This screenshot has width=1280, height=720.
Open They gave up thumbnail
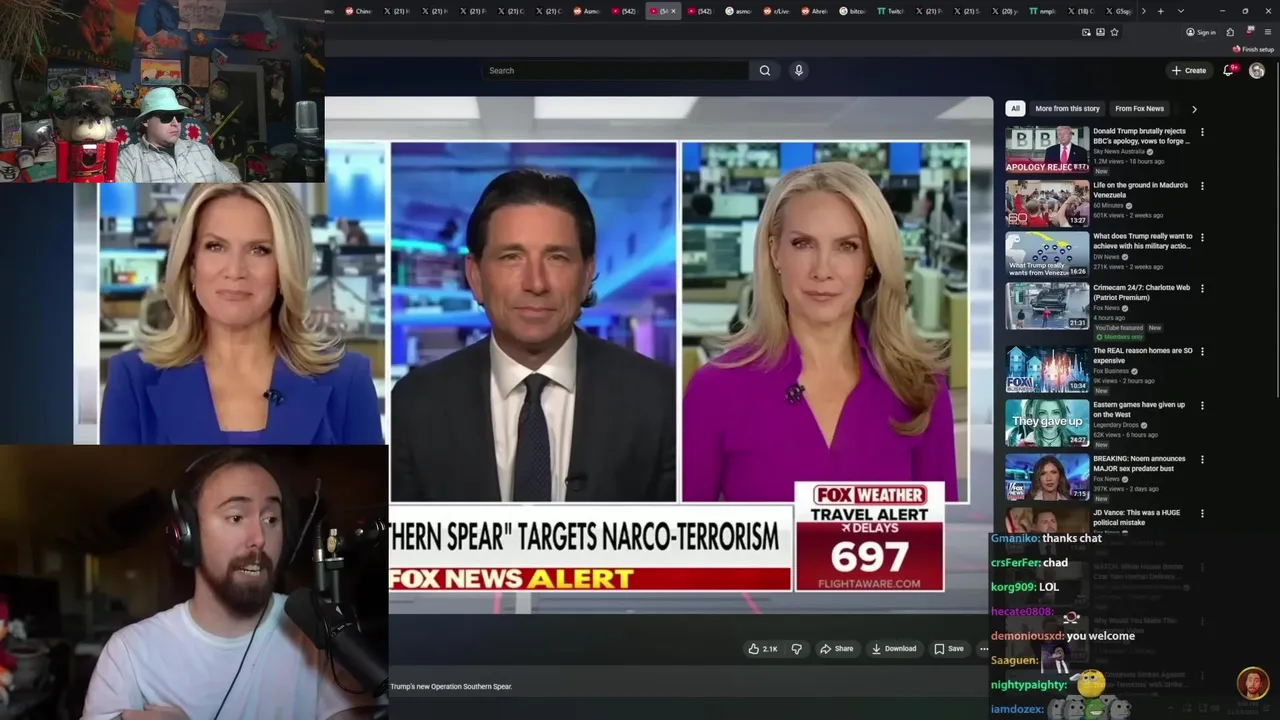(1047, 423)
